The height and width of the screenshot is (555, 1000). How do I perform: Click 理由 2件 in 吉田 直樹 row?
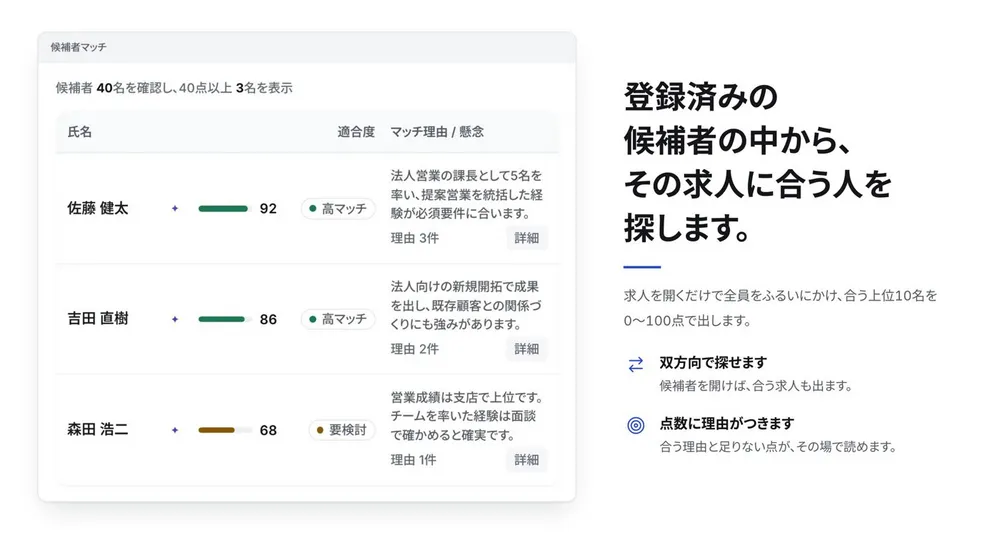(x=415, y=349)
